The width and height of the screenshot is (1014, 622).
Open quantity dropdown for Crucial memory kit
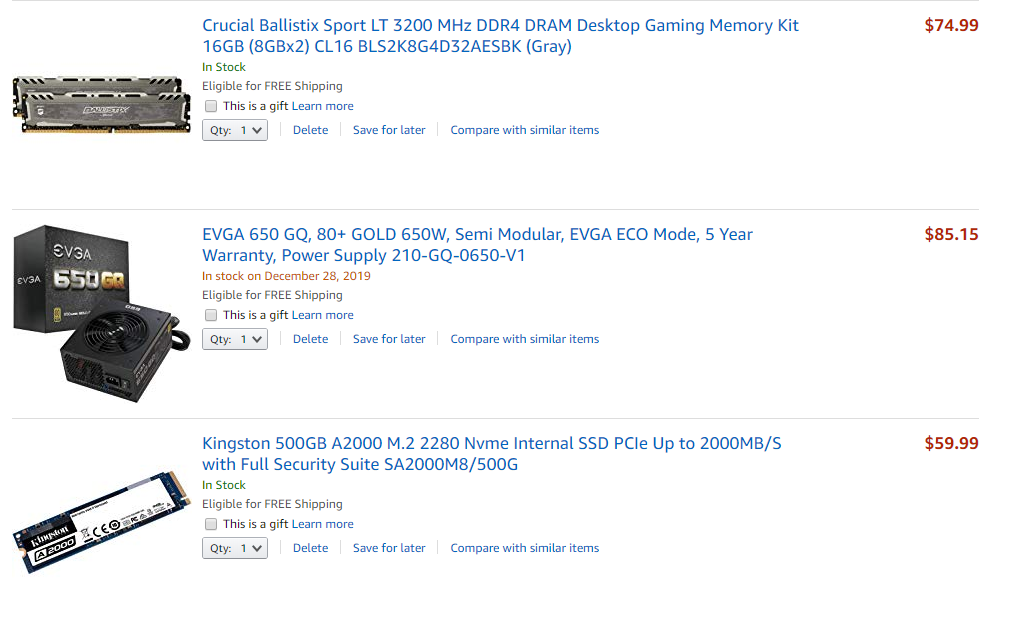[235, 130]
